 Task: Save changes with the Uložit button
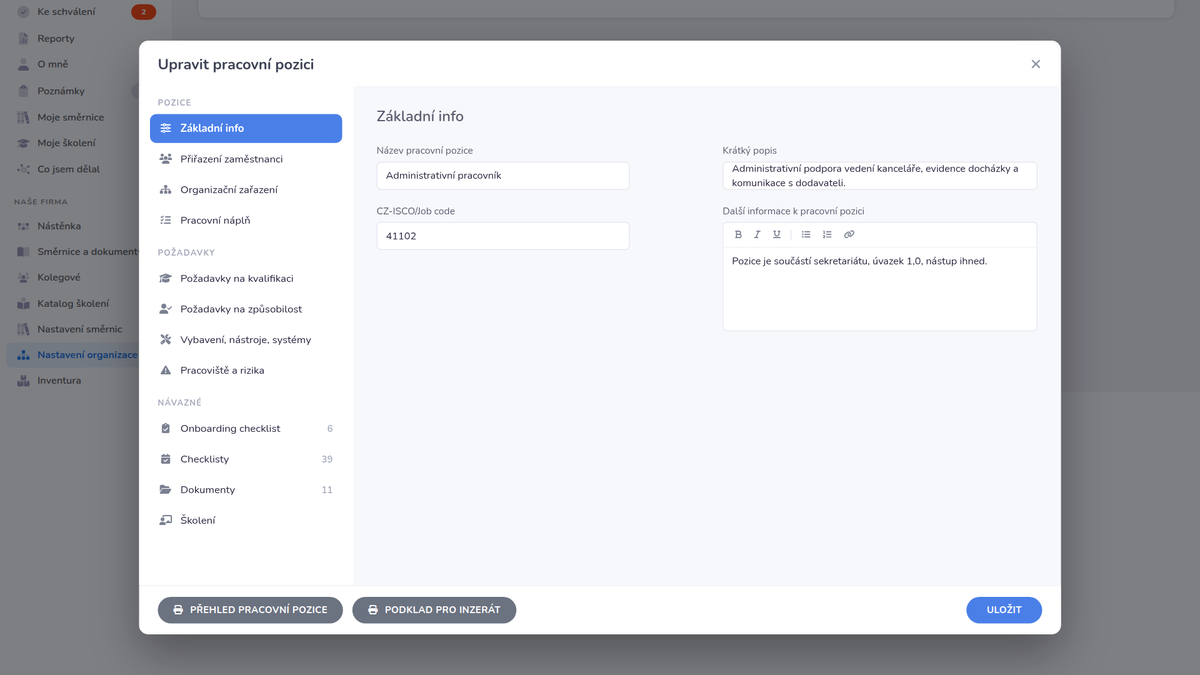(1004, 610)
